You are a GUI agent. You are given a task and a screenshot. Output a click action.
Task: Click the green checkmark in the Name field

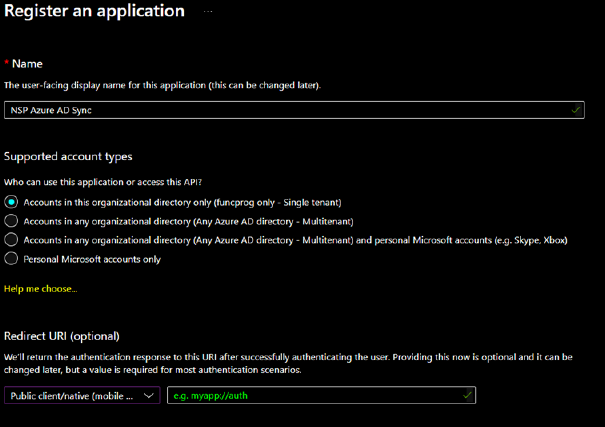pyautogui.click(x=576, y=110)
